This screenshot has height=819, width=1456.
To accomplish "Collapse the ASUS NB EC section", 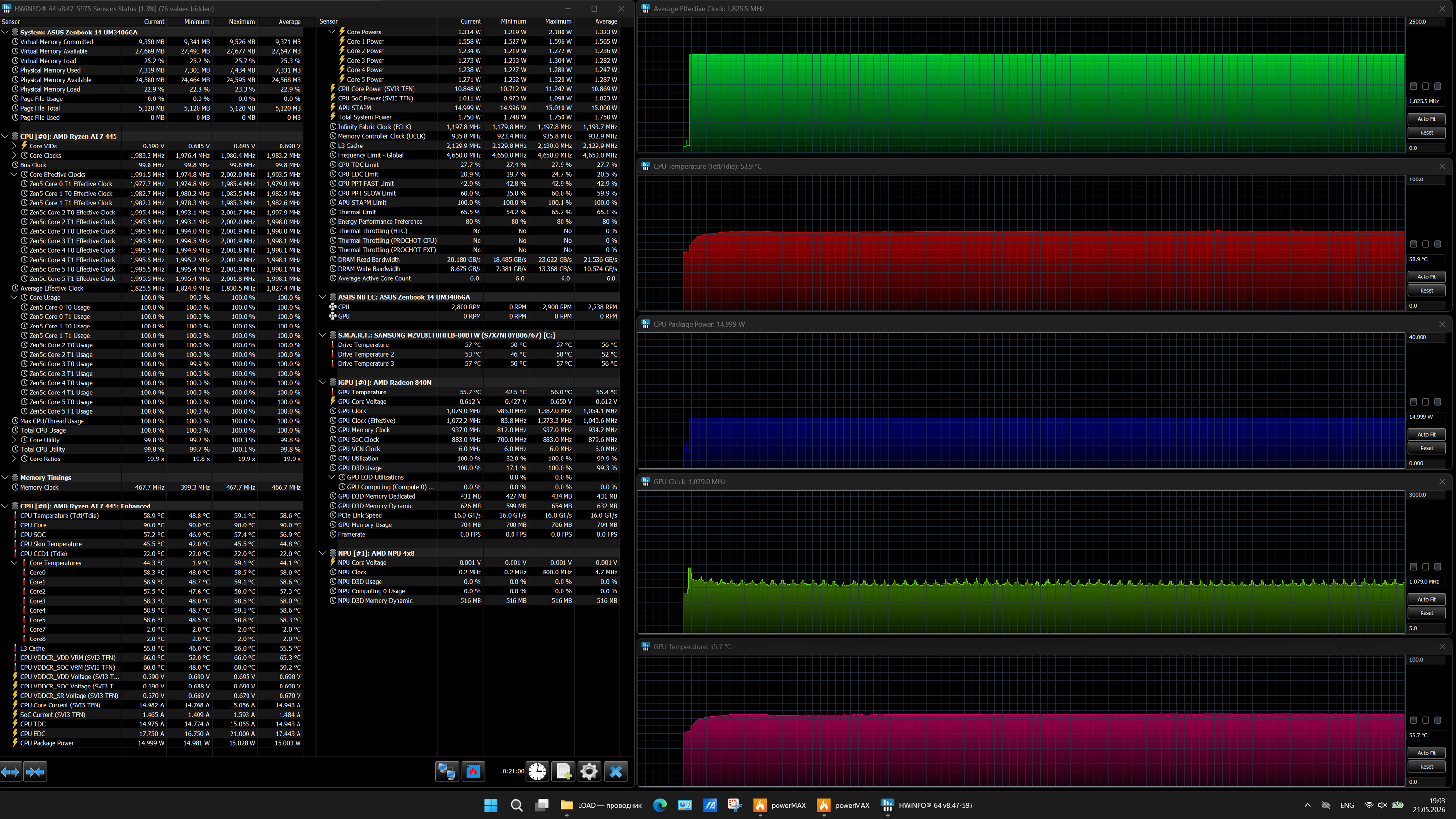I will (323, 297).
